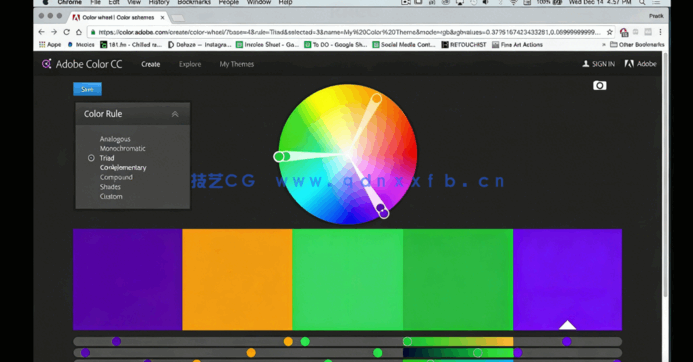Click the purple handle on color wheel
Viewport: 693px width, 362px height.
click(384, 213)
